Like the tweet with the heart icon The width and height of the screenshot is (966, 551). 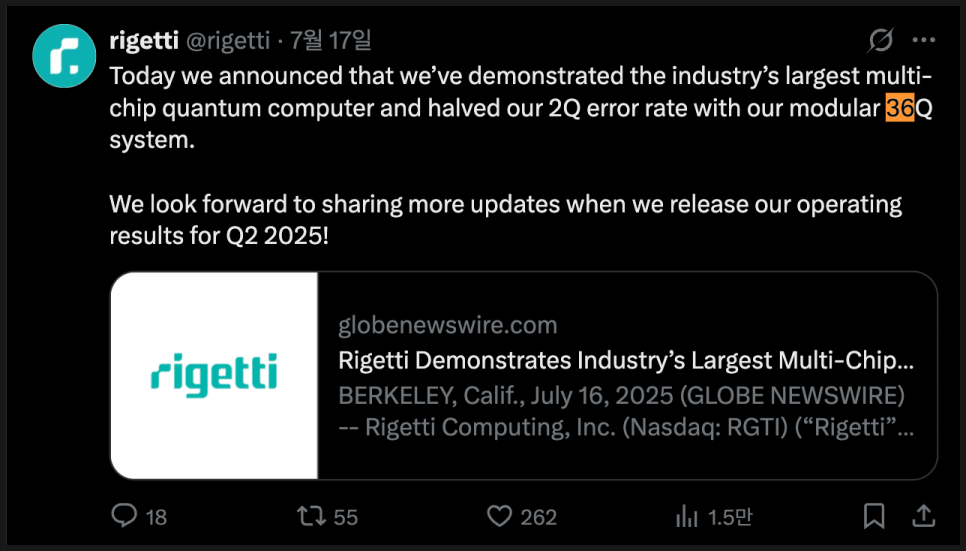point(499,516)
